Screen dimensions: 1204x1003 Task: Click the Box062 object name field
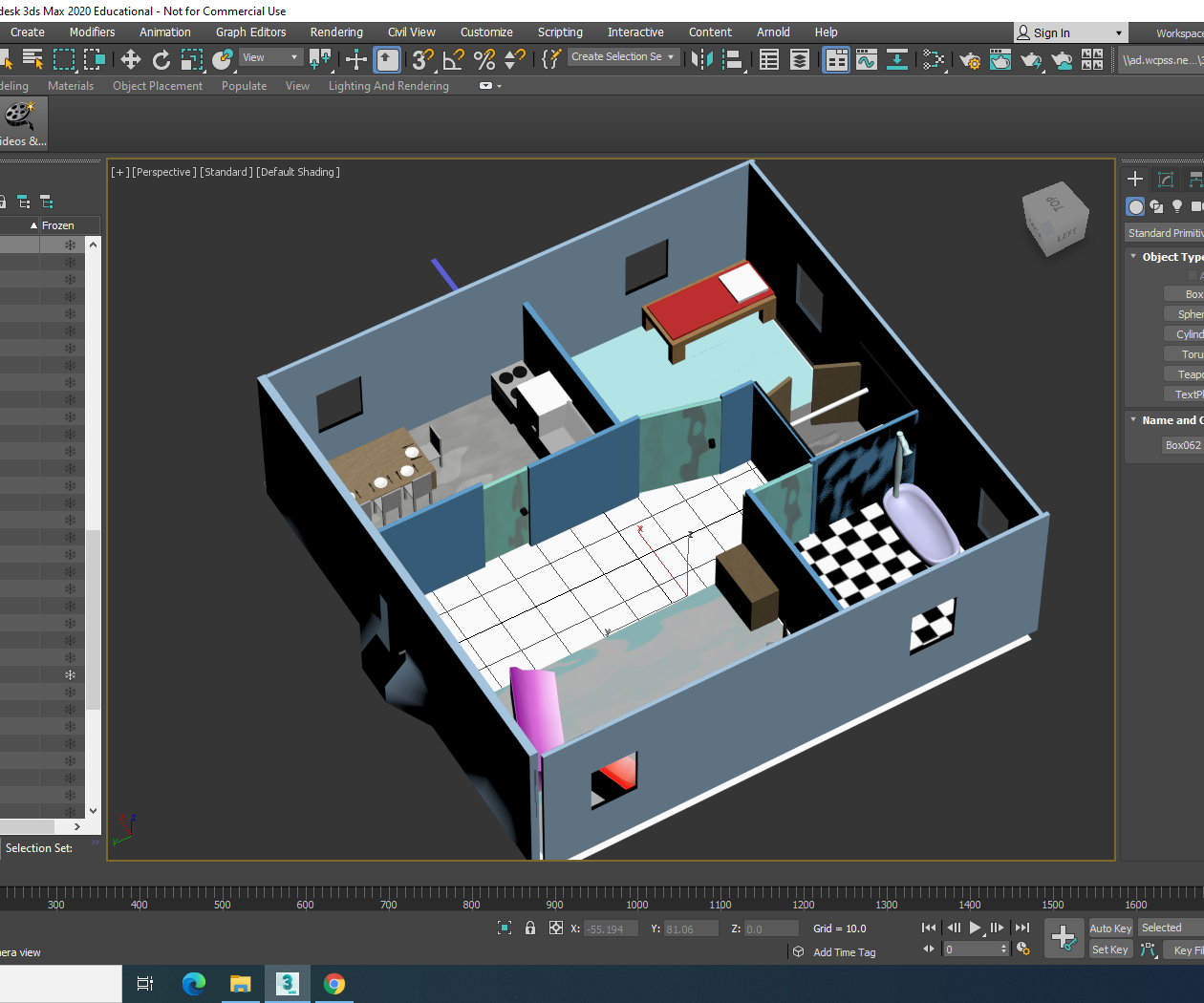point(1182,444)
